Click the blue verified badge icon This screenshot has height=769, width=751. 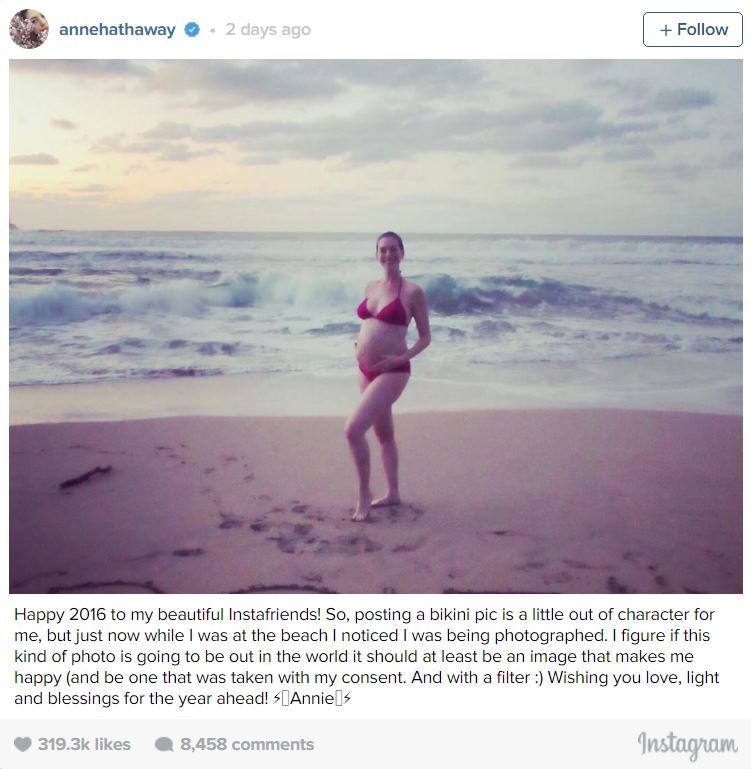(192, 29)
